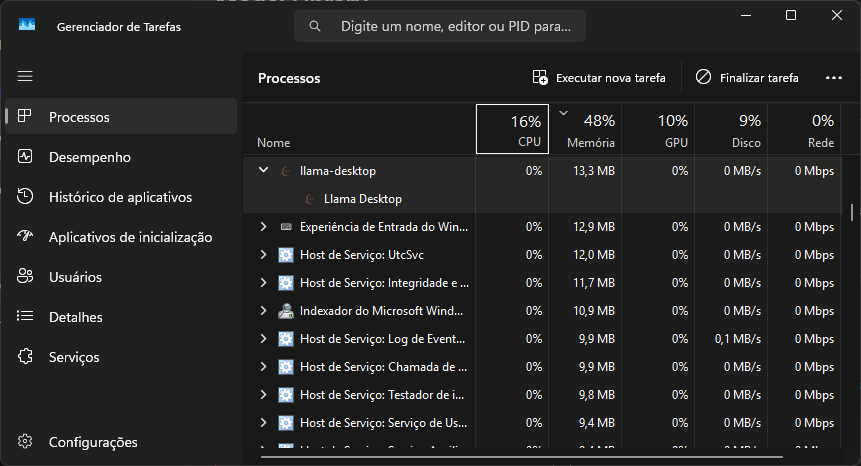Click the Aplicativos de inicialização gauge icon

pos(25,236)
